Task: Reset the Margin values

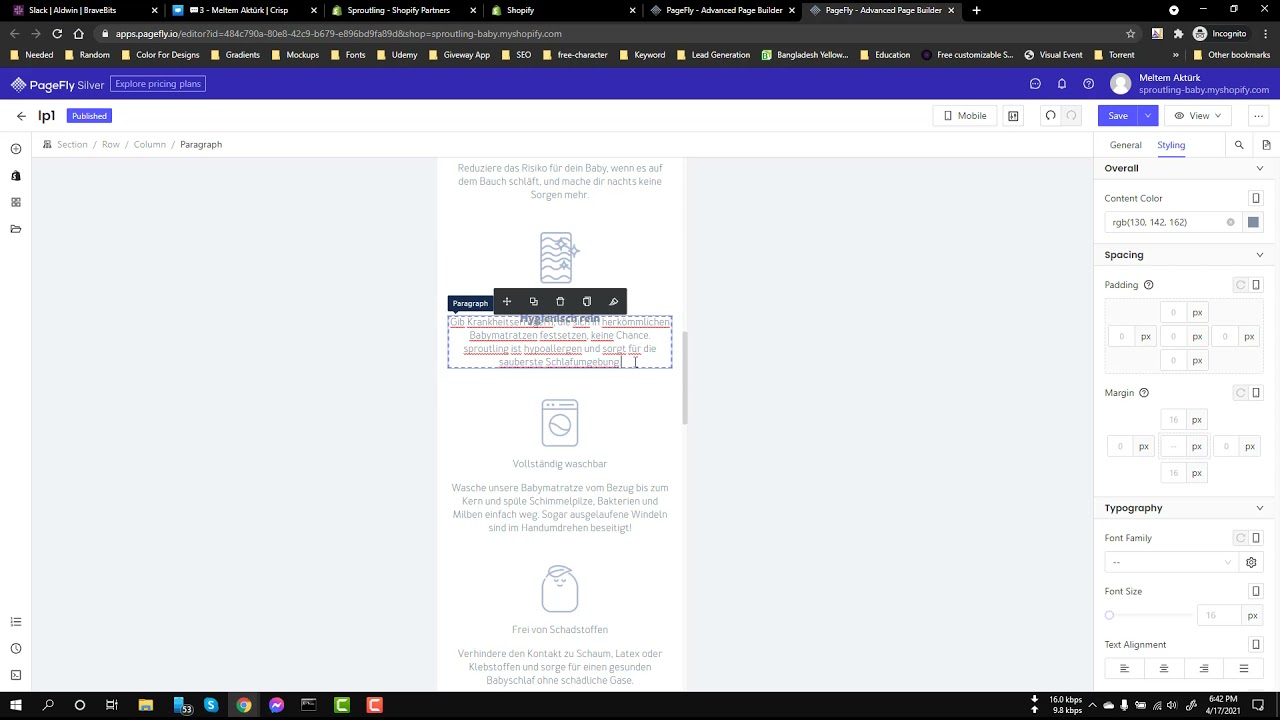Action: coord(1241,393)
